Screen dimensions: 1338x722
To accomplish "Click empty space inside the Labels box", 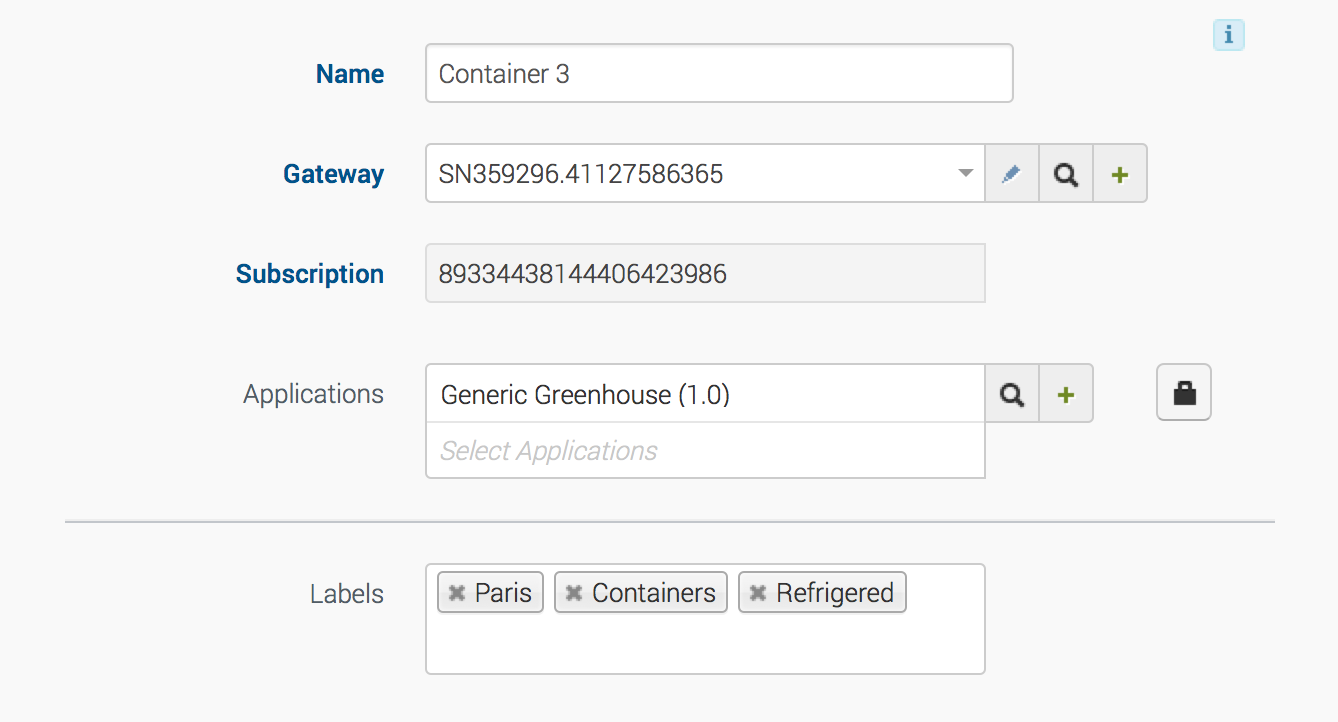I will tap(704, 645).
